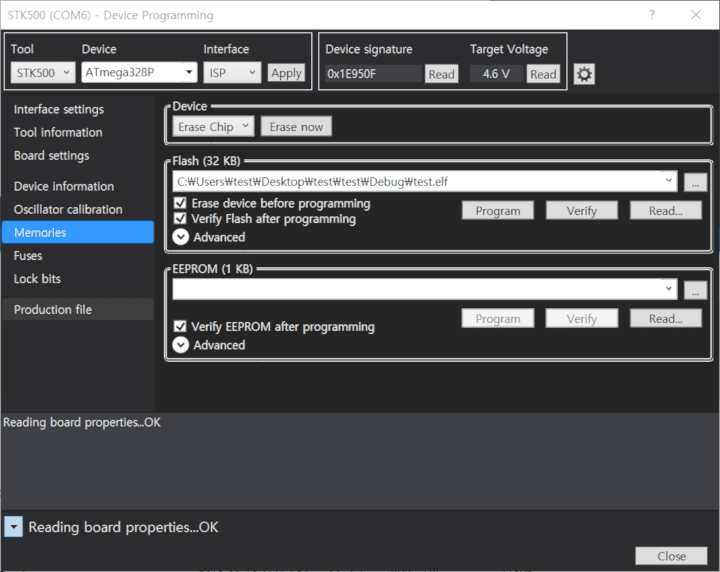Expand Advanced options under Flash

(180, 237)
